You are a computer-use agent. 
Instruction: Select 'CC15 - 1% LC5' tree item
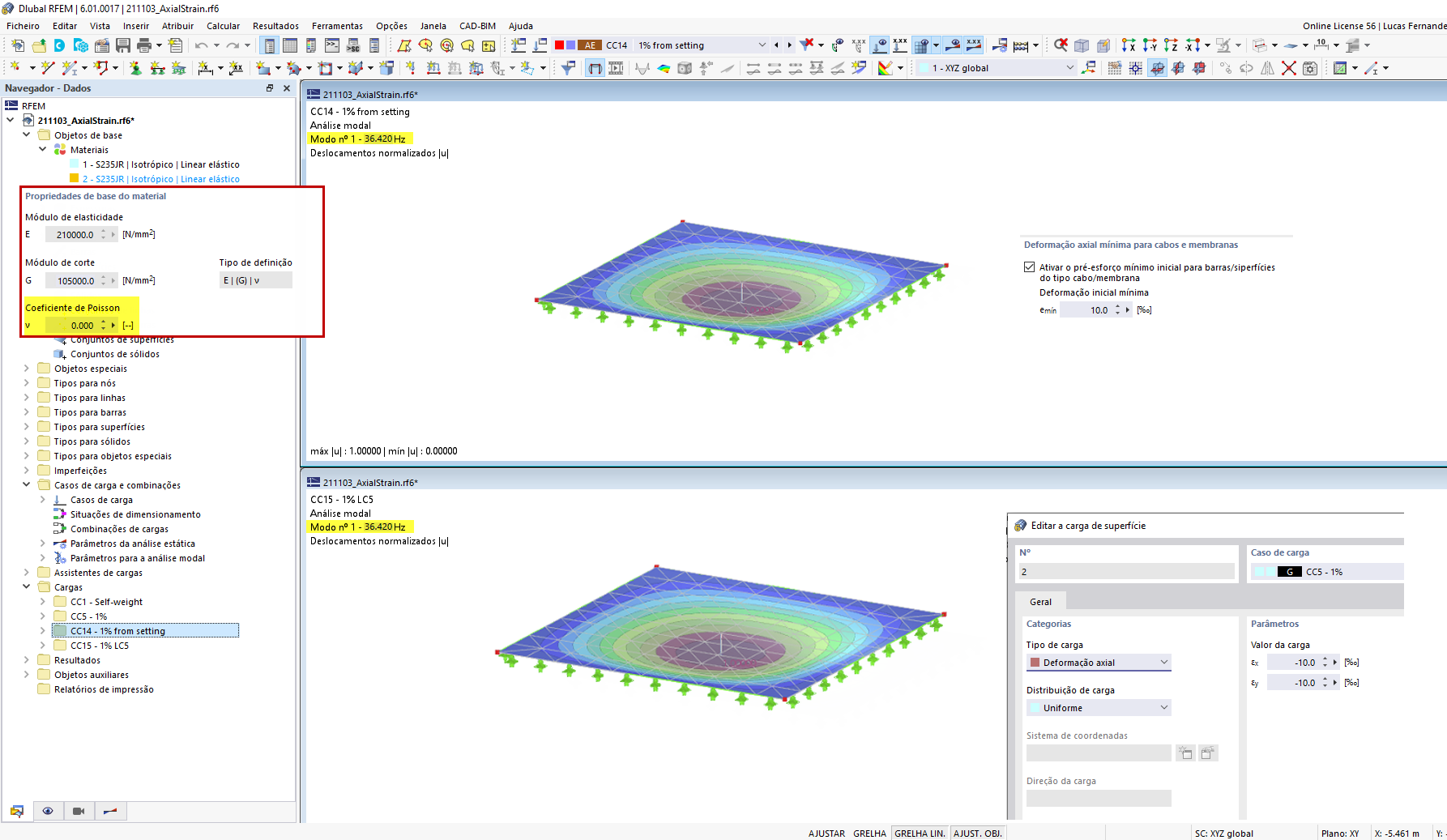100,646
